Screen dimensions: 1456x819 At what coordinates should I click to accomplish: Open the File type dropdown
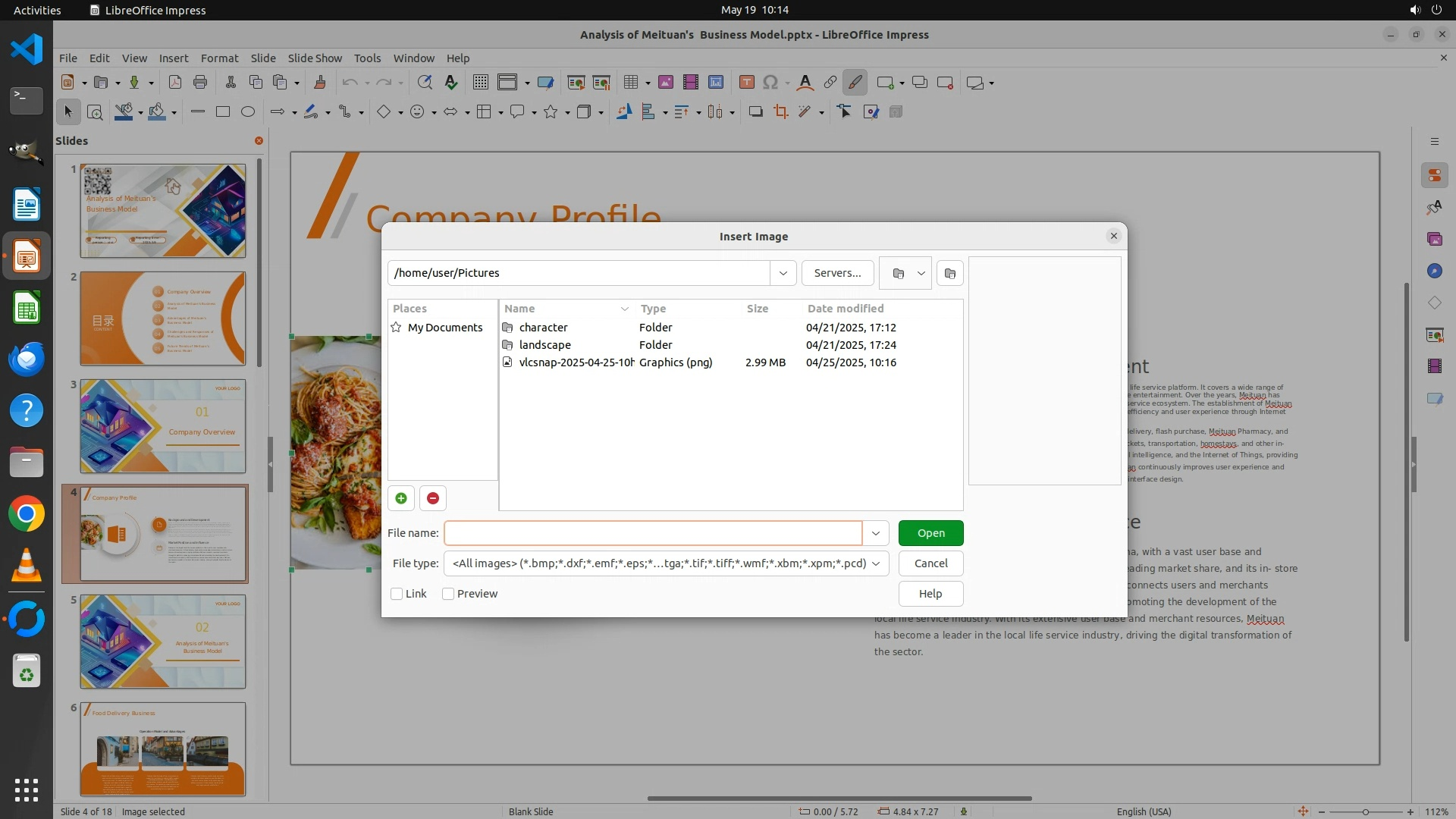coord(876,563)
